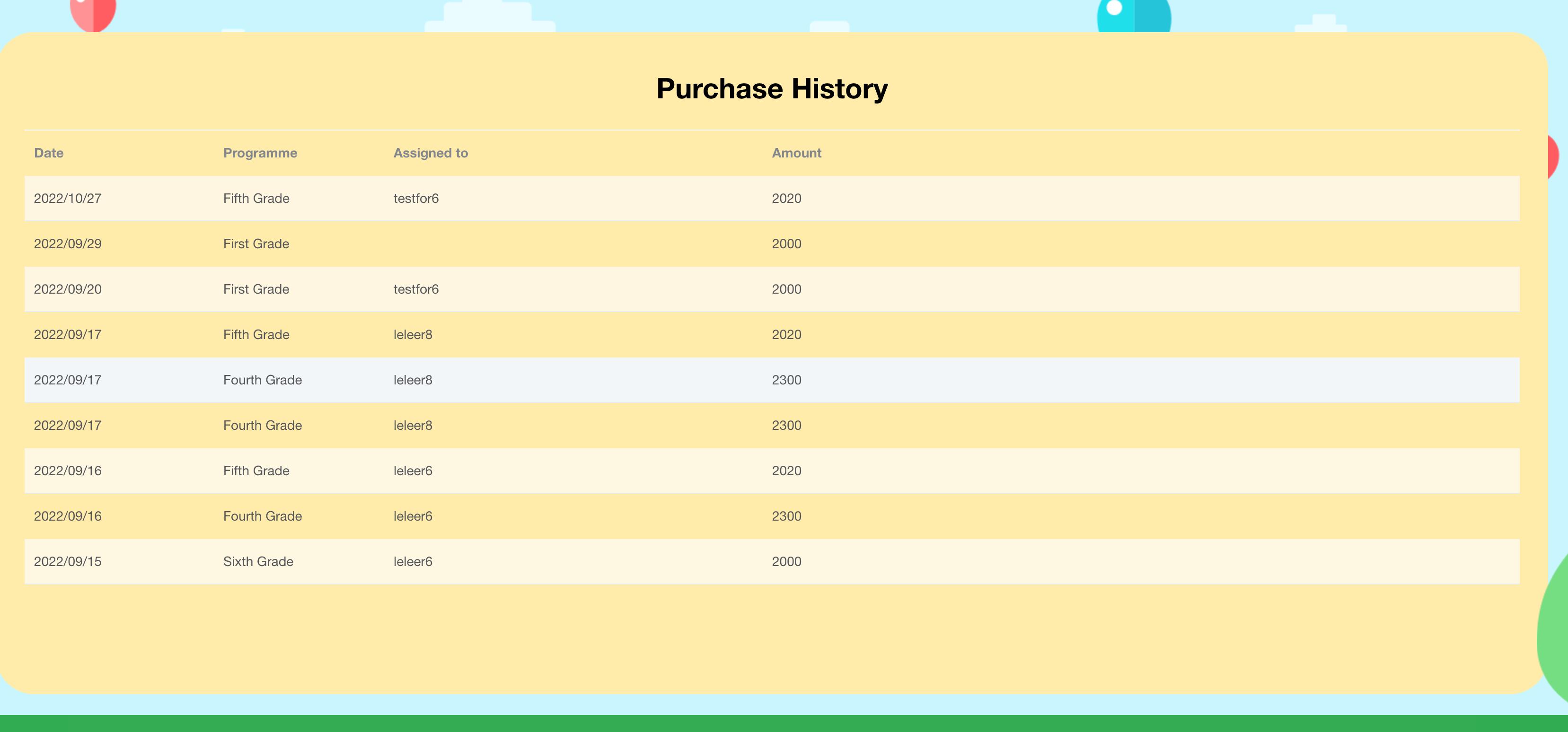Click the Assigned to column header
This screenshot has width=1568, height=732.
[431, 153]
